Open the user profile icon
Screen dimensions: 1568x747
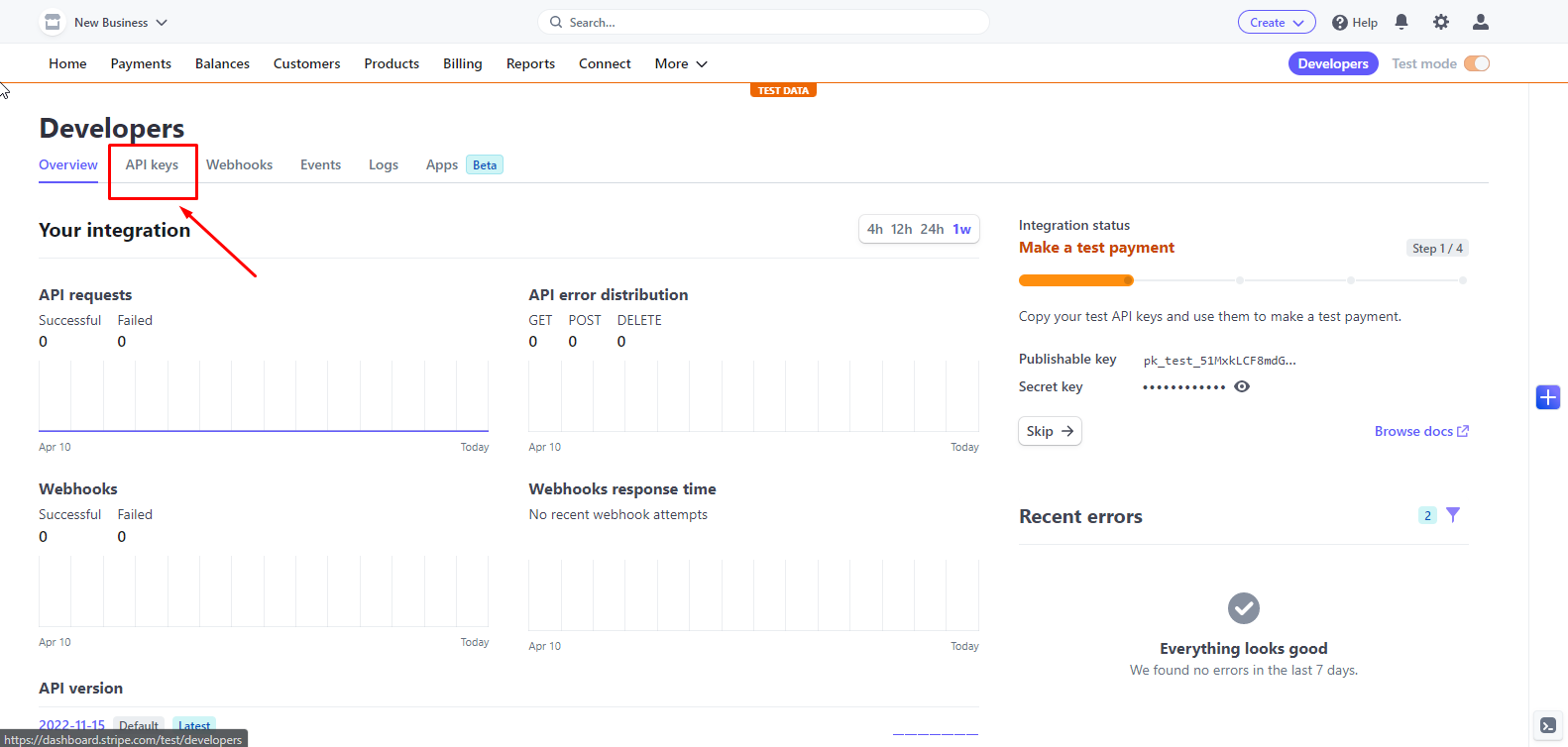click(x=1480, y=22)
